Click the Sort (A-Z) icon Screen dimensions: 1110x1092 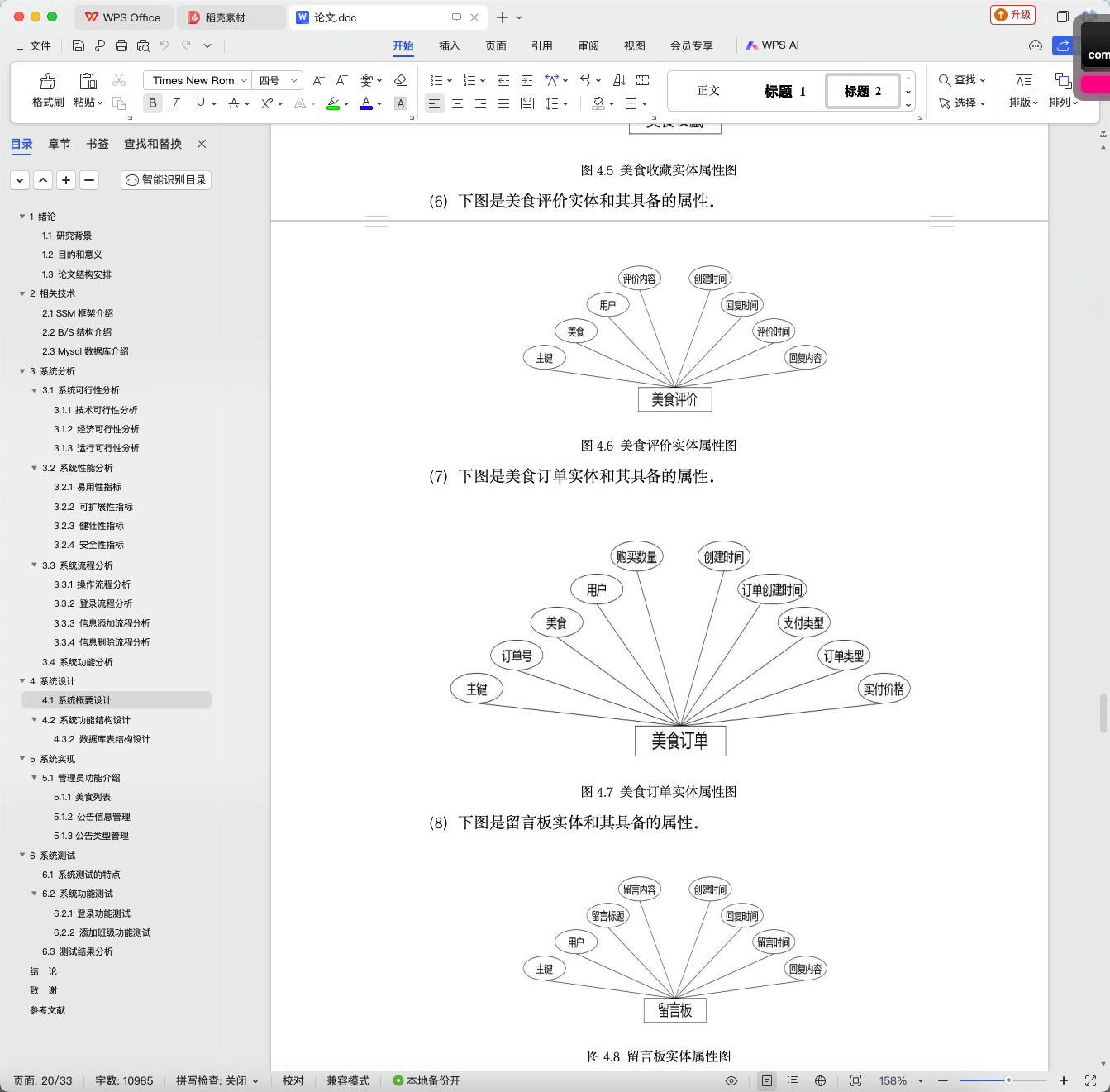(x=620, y=80)
